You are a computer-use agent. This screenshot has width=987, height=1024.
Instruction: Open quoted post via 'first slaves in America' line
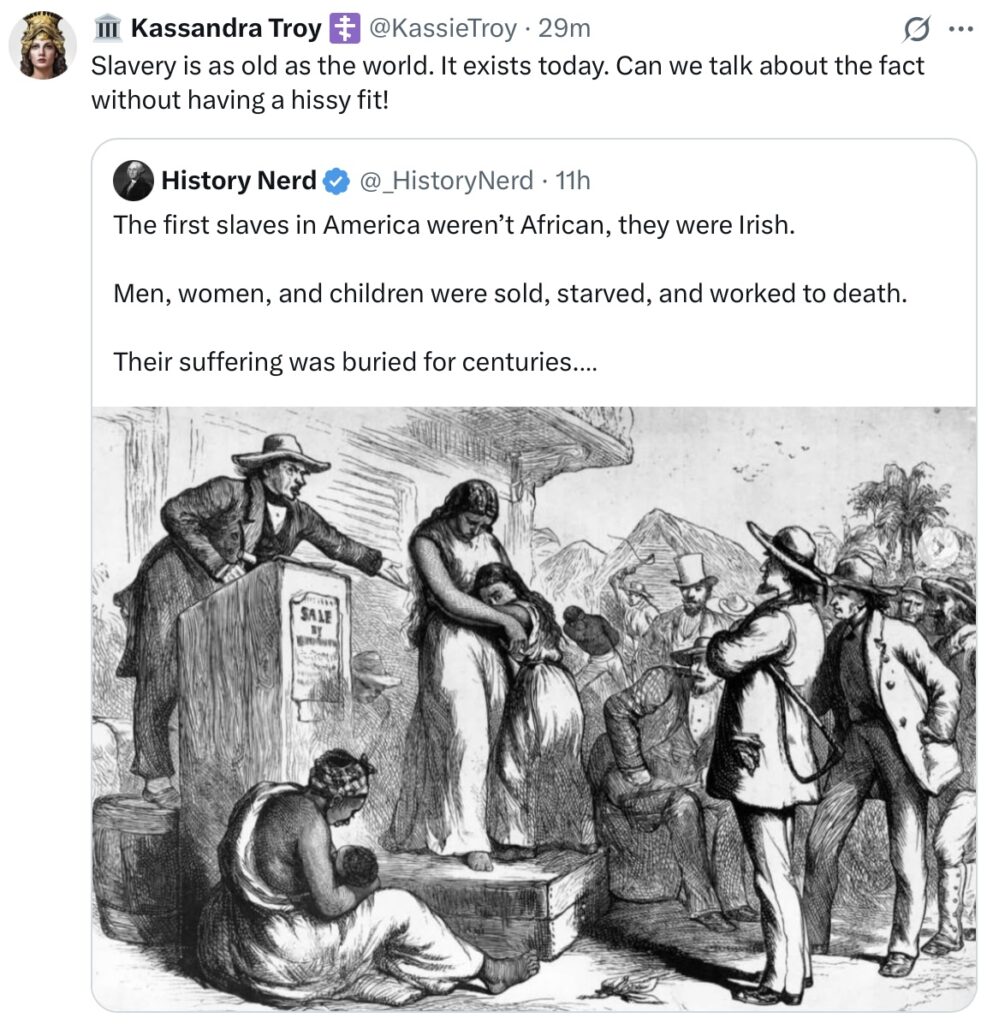tap(454, 225)
